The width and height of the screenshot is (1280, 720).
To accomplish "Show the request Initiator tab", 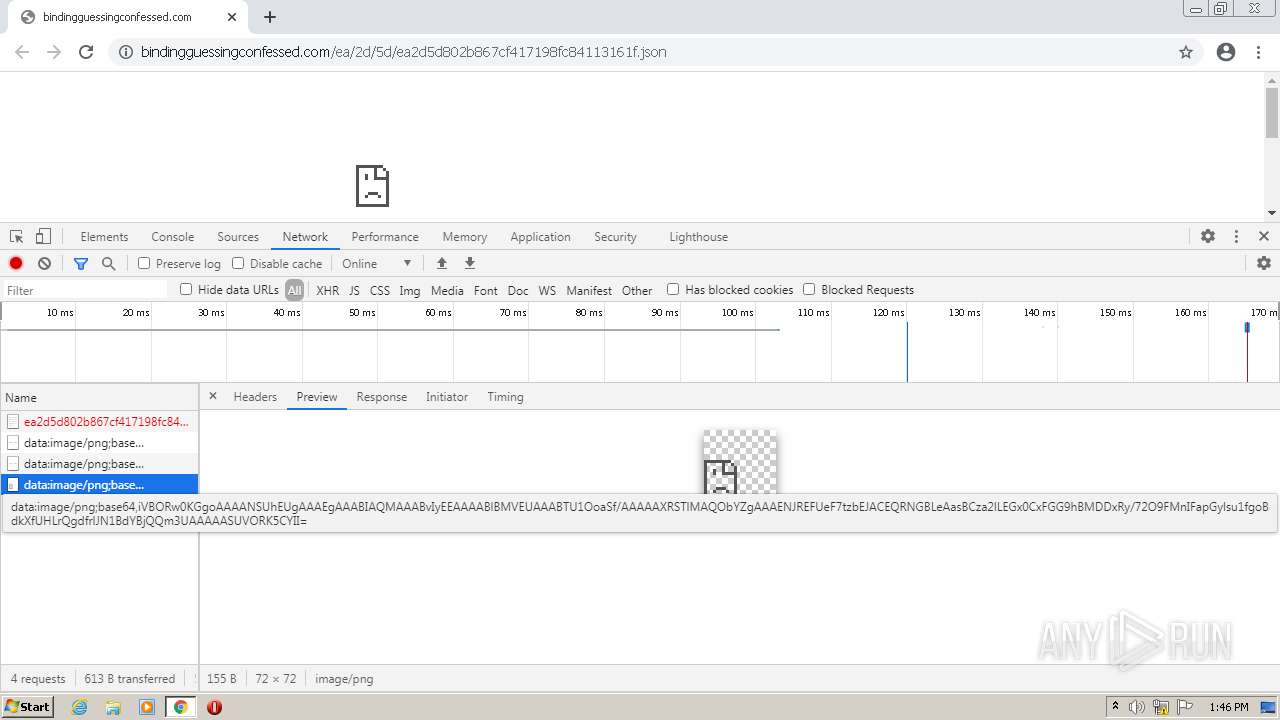I will [x=447, y=397].
